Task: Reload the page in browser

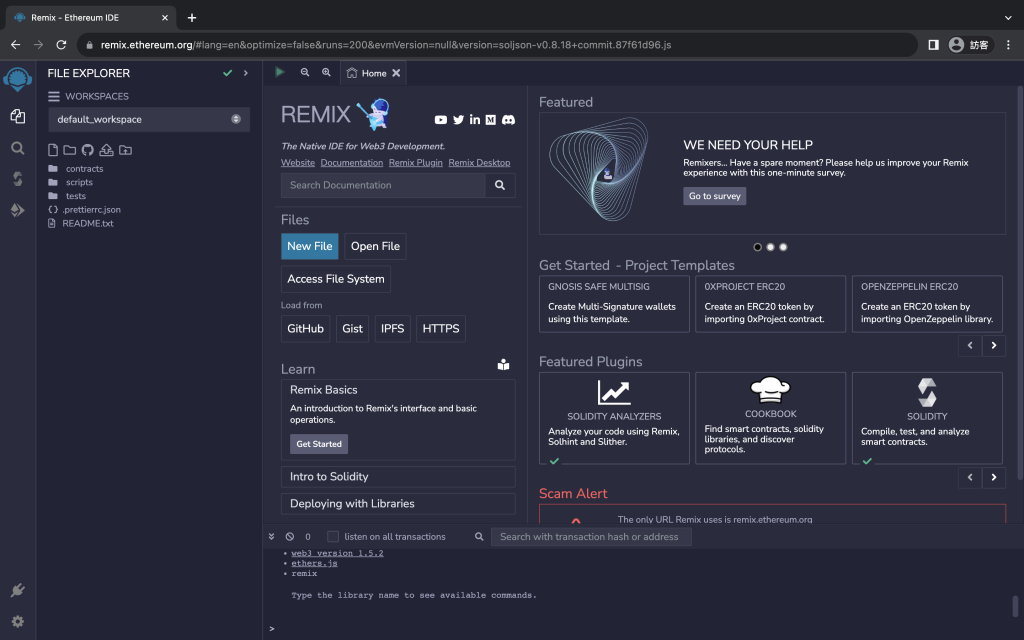Action: pos(61,45)
